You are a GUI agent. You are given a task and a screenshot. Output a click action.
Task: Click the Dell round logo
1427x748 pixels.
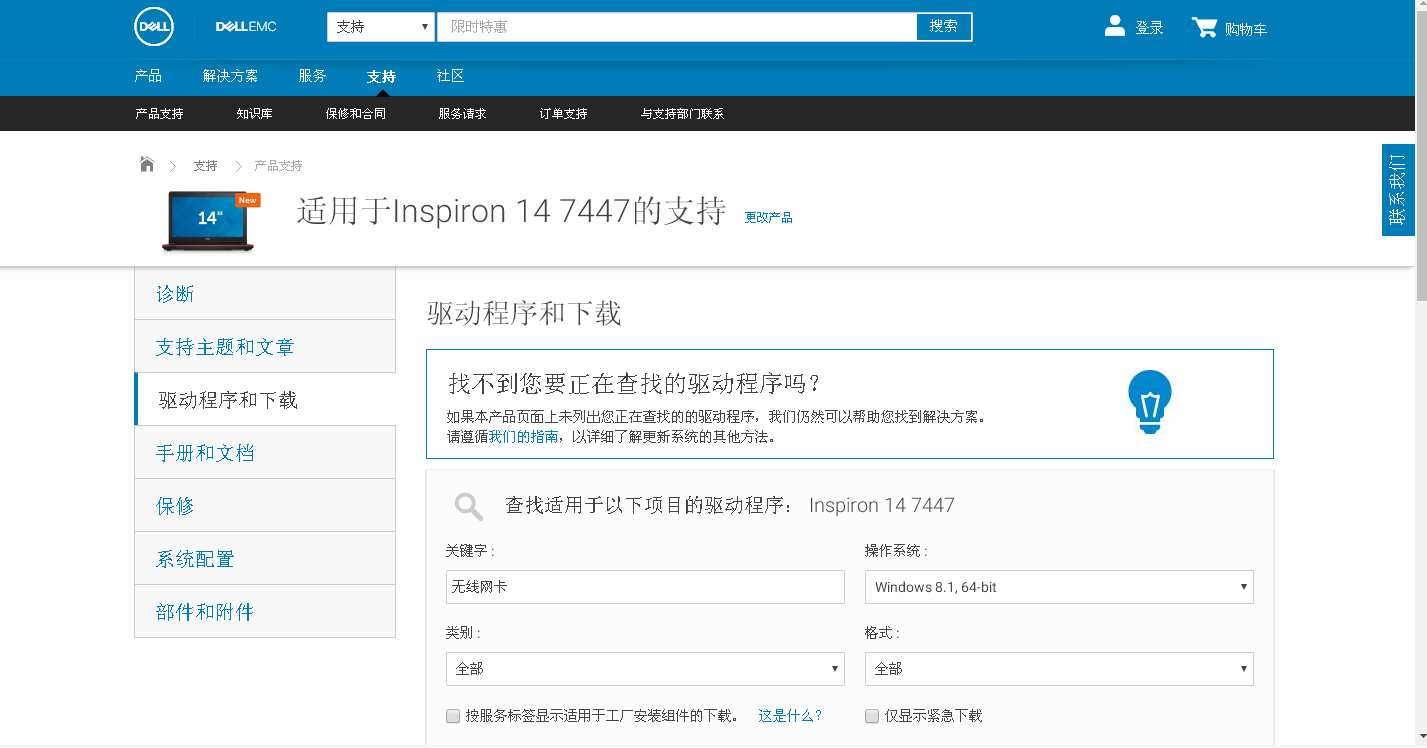154,26
